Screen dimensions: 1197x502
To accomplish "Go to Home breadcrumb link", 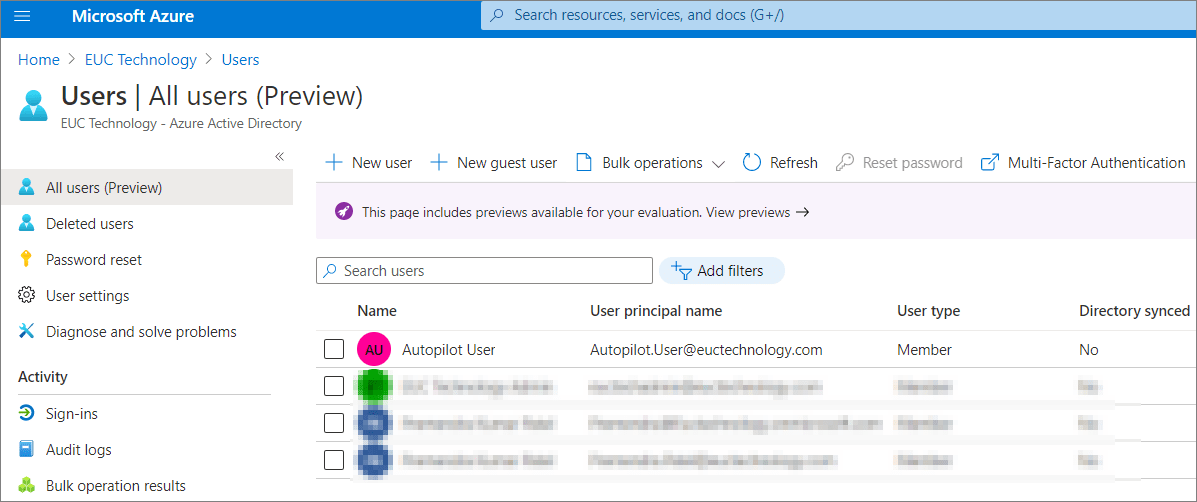I will pos(39,60).
